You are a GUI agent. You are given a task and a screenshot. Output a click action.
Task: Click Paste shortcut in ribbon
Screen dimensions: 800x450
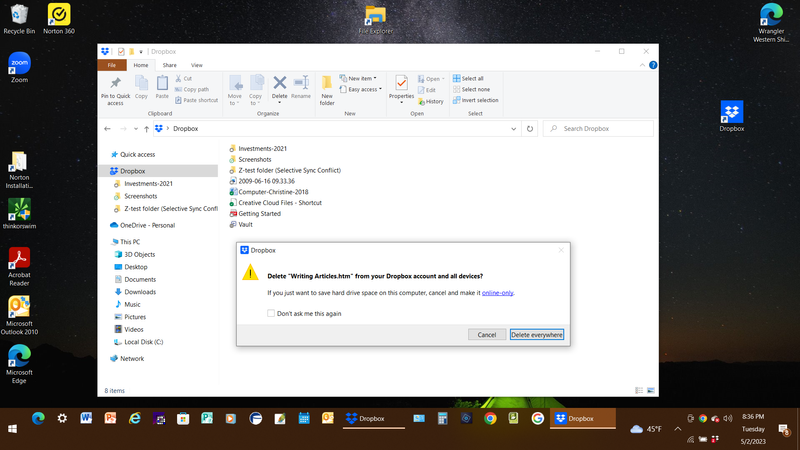click(196, 100)
